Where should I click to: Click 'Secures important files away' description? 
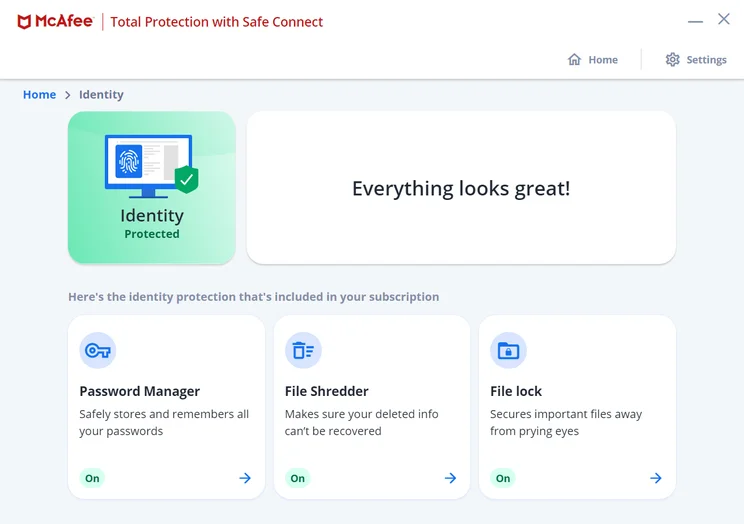click(566, 414)
